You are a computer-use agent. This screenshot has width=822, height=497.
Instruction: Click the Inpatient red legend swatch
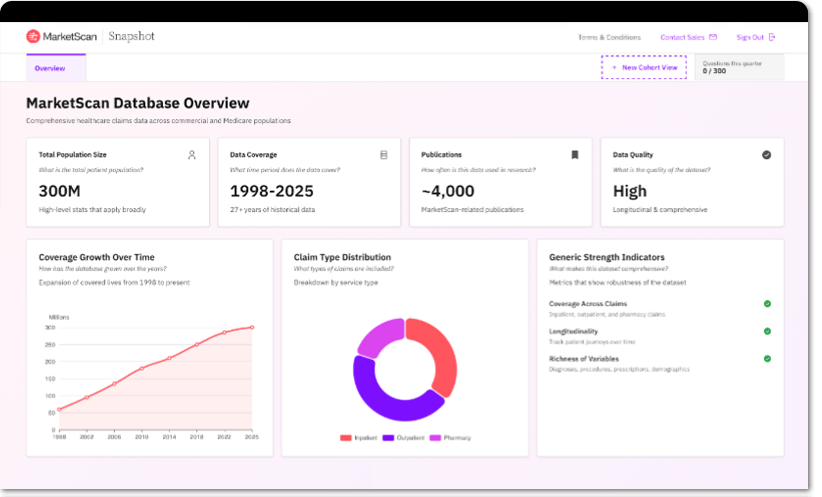(x=345, y=438)
